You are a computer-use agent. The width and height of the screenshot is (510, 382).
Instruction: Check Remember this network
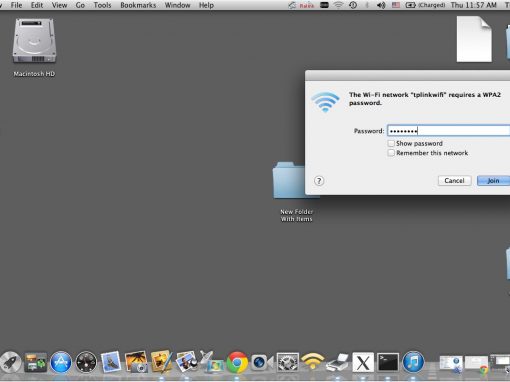pyautogui.click(x=391, y=153)
